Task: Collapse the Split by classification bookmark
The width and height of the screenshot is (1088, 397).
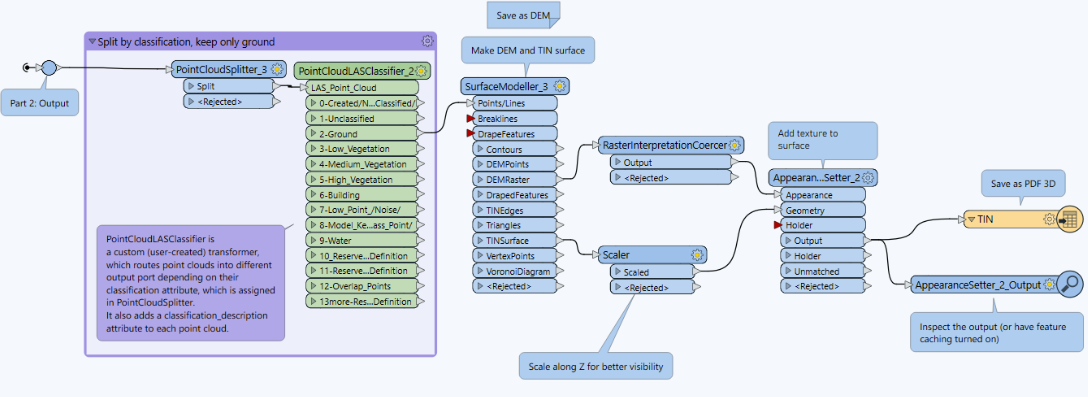Action: [x=92, y=42]
